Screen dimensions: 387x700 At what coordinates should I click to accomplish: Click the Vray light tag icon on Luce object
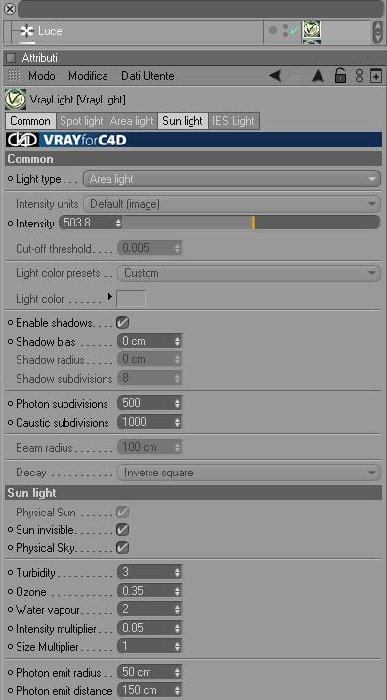click(x=312, y=30)
